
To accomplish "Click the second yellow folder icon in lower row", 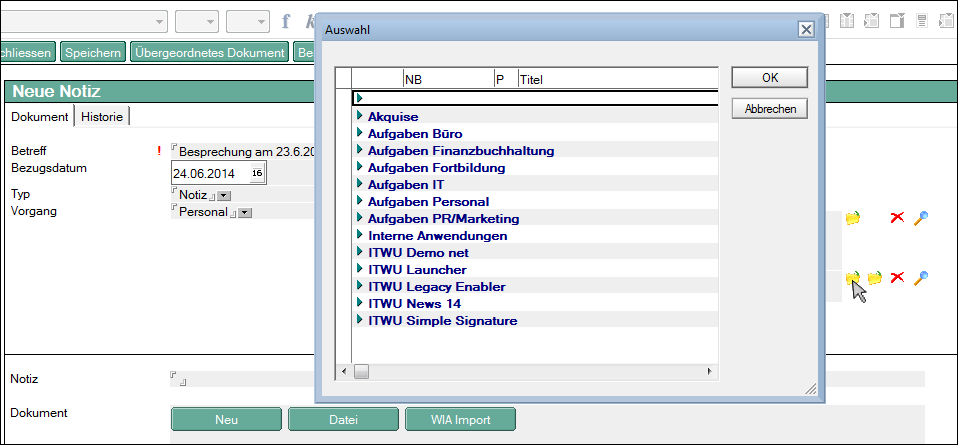I will [x=874, y=277].
